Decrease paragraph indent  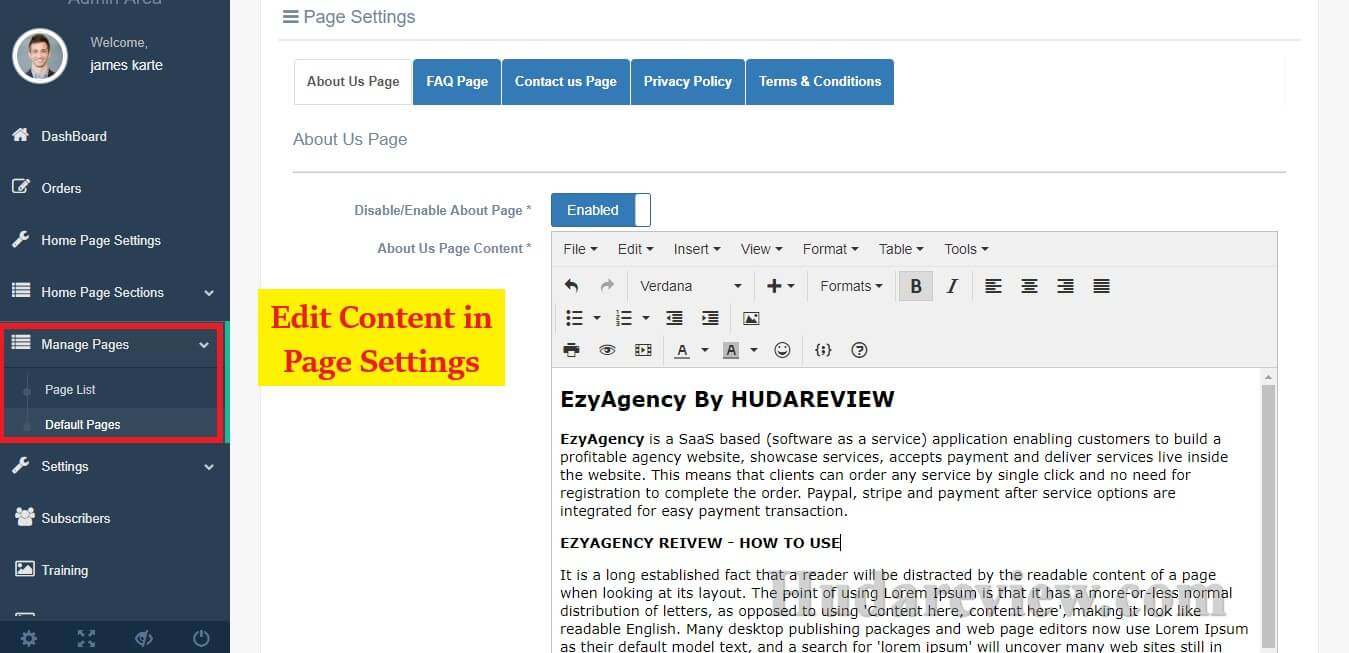tap(675, 318)
